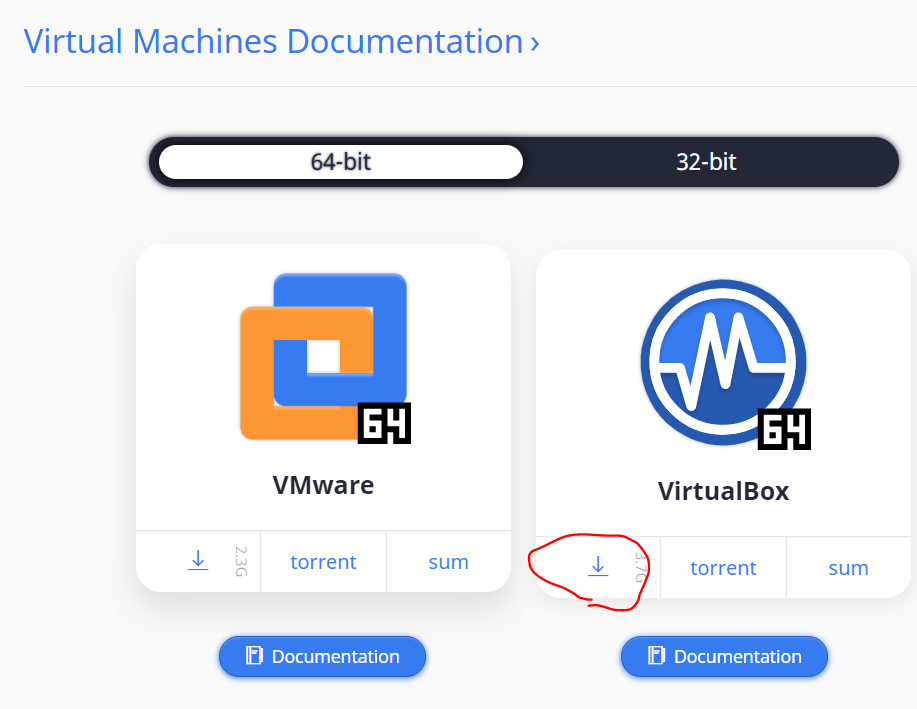Click the 2.3G size label on VMware
Image resolution: width=917 pixels, height=709 pixels.
click(x=241, y=562)
